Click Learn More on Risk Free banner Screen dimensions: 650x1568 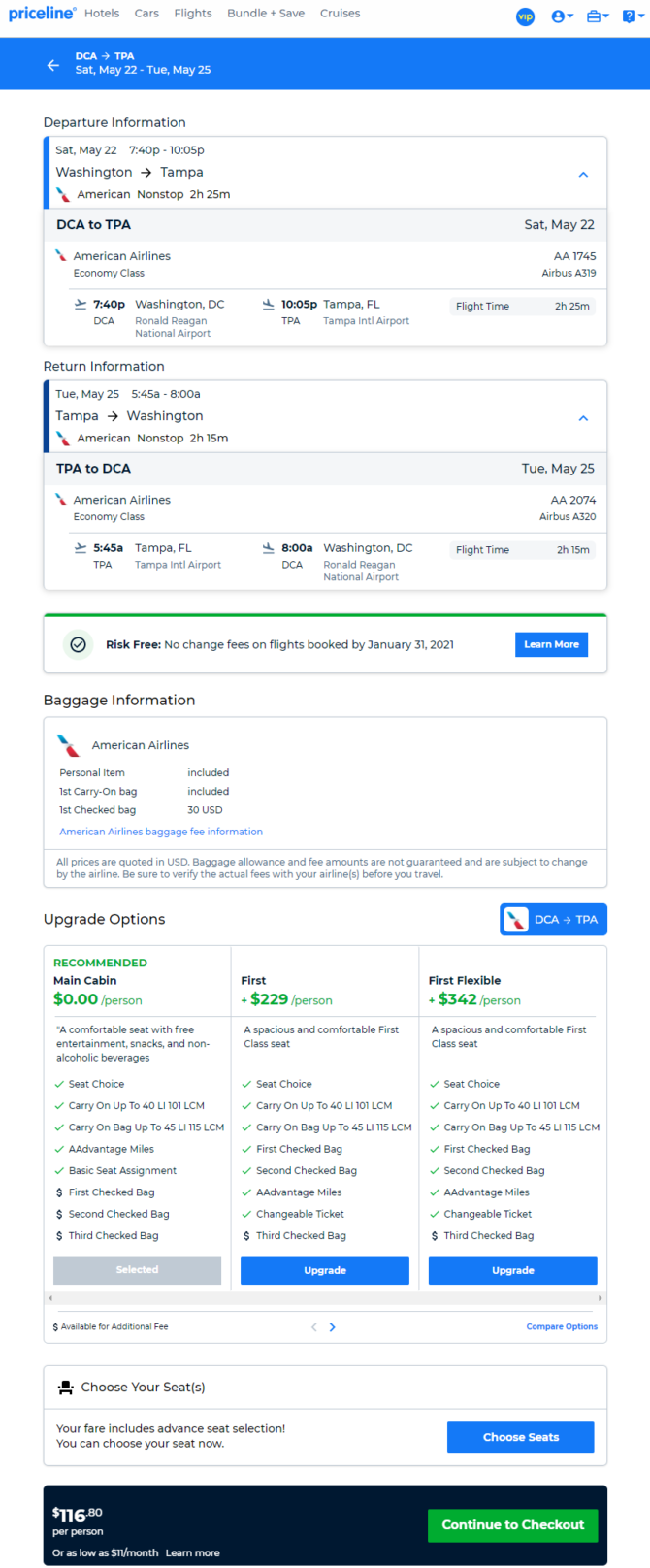pyautogui.click(x=551, y=644)
